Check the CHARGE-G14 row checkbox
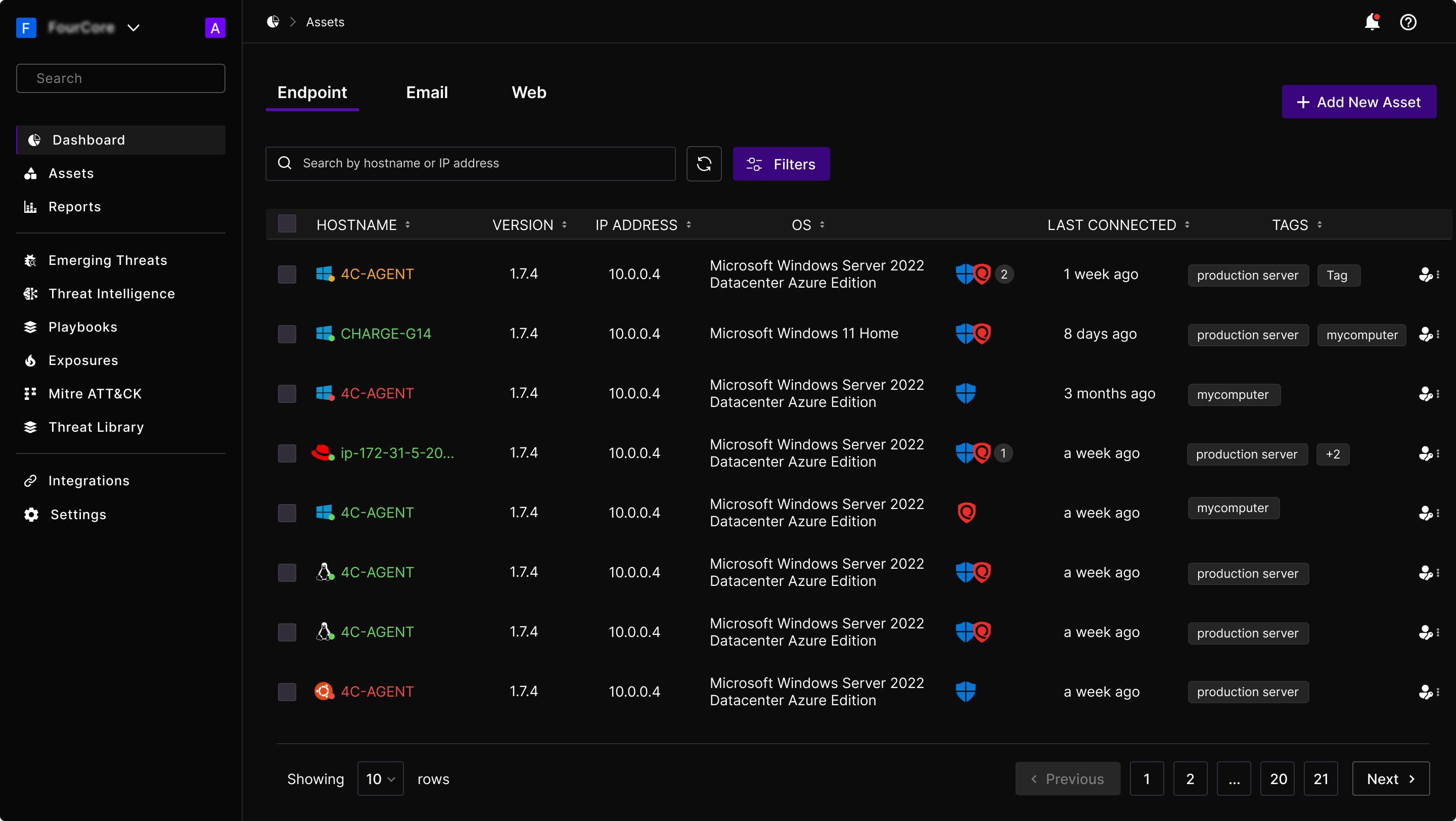Image resolution: width=1456 pixels, height=821 pixels. [287, 334]
